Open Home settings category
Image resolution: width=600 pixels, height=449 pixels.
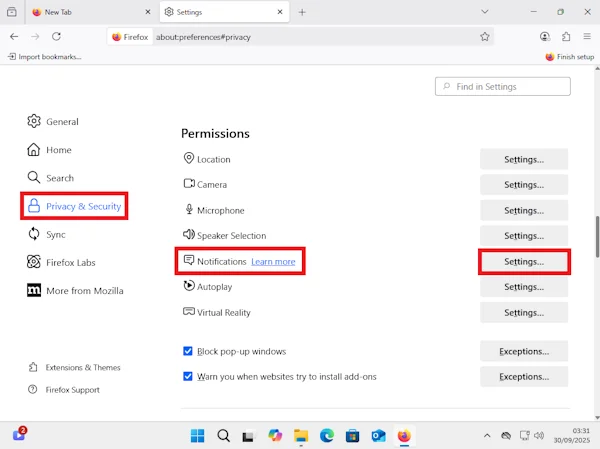[49, 150]
